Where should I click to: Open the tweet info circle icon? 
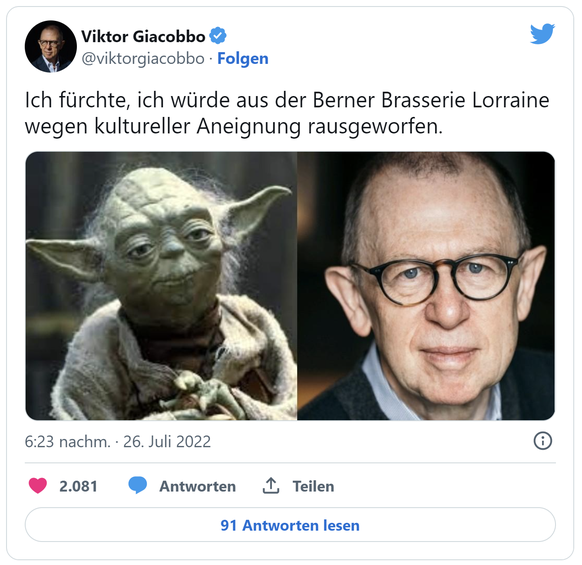coord(543,441)
